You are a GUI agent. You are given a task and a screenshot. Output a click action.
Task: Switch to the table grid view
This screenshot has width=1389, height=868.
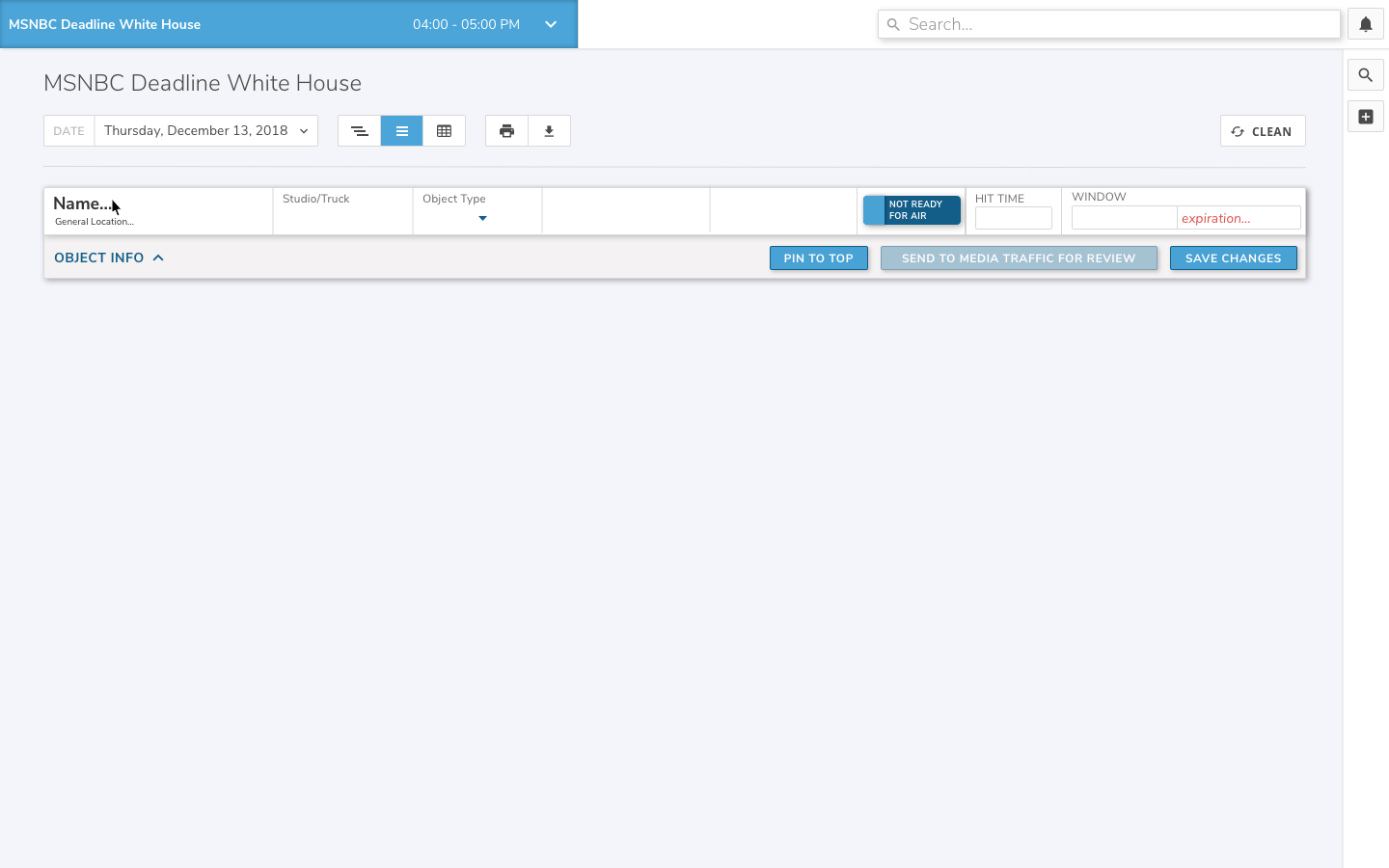coord(444,131)
